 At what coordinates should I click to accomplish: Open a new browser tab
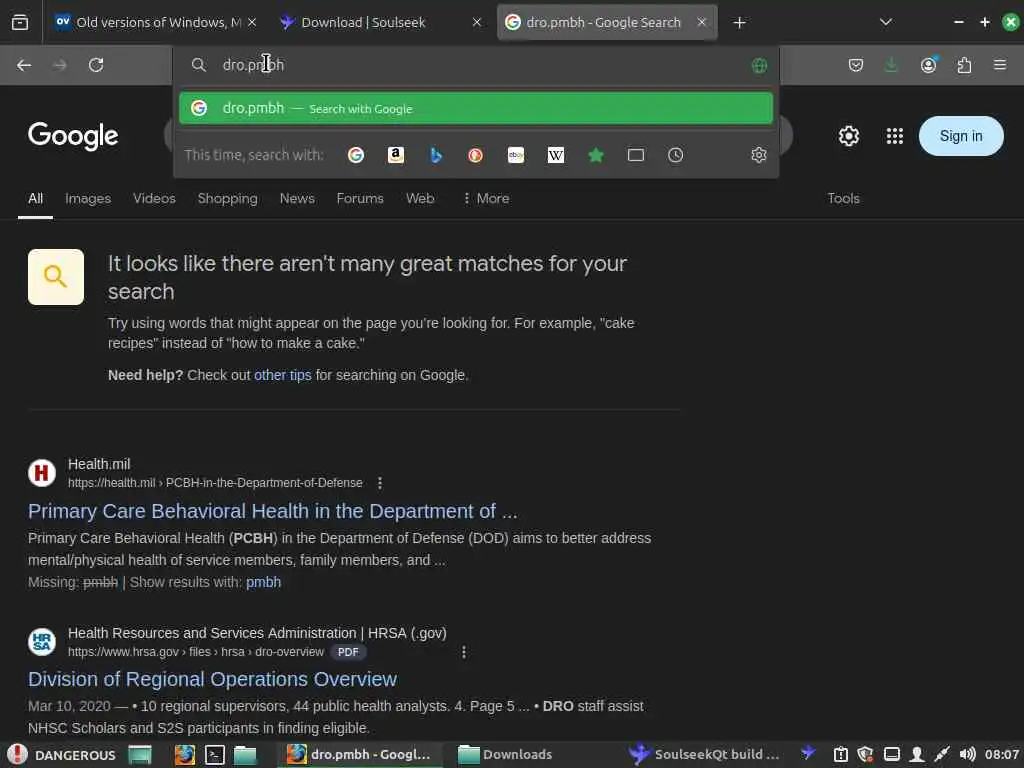click(x=739, y=23)
